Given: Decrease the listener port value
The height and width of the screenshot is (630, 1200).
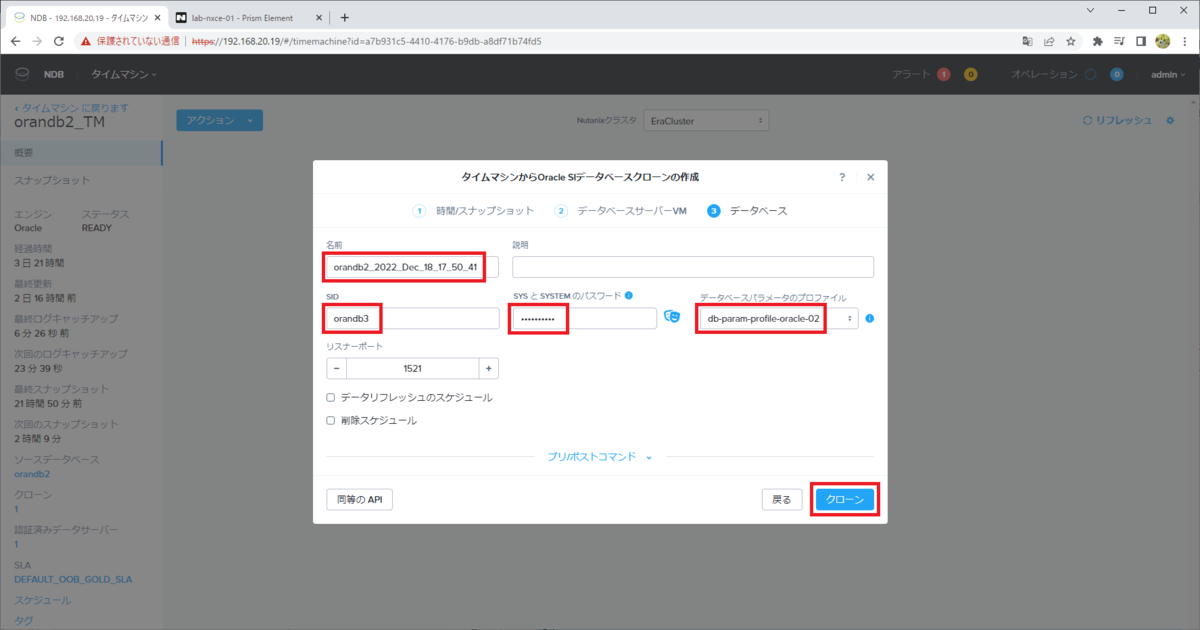Looking at the screenshot, I should [x=337, y=368].
